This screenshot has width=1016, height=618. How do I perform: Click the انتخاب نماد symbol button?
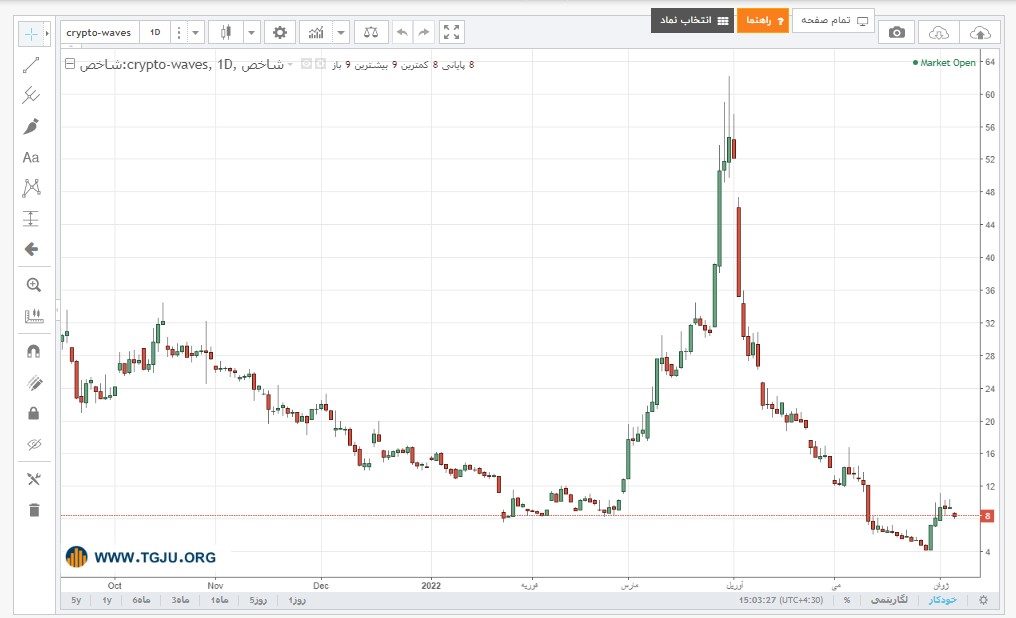[x=693, y=21]
